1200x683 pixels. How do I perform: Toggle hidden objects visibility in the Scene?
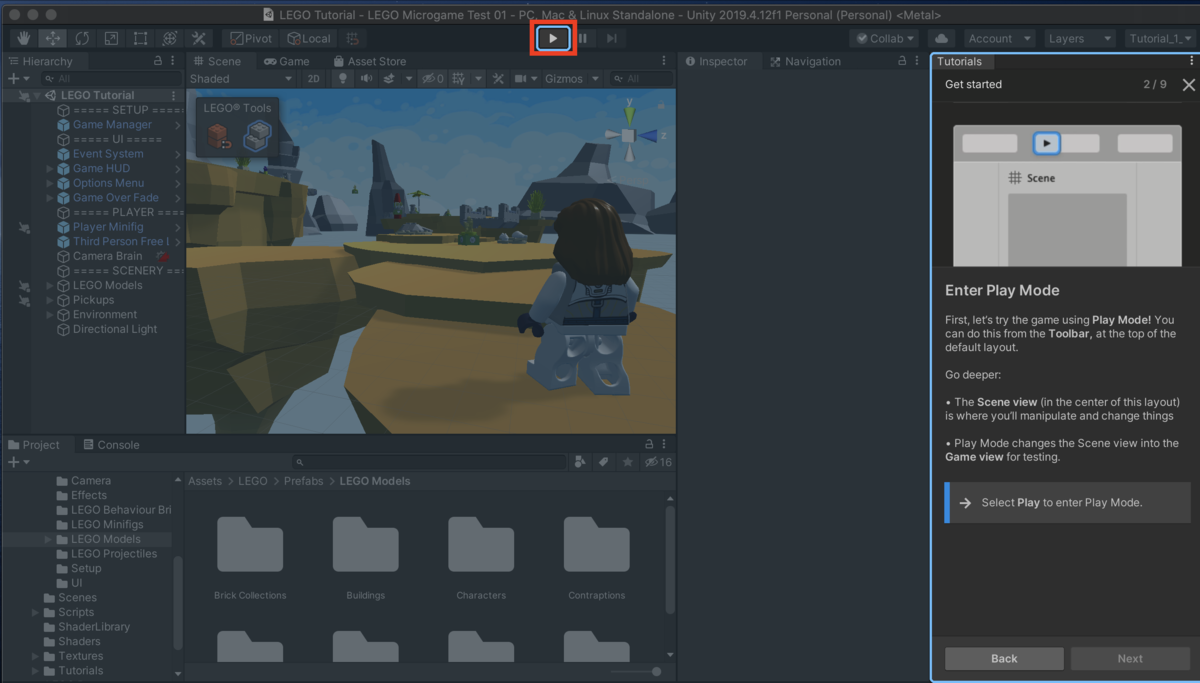[433, 78]
